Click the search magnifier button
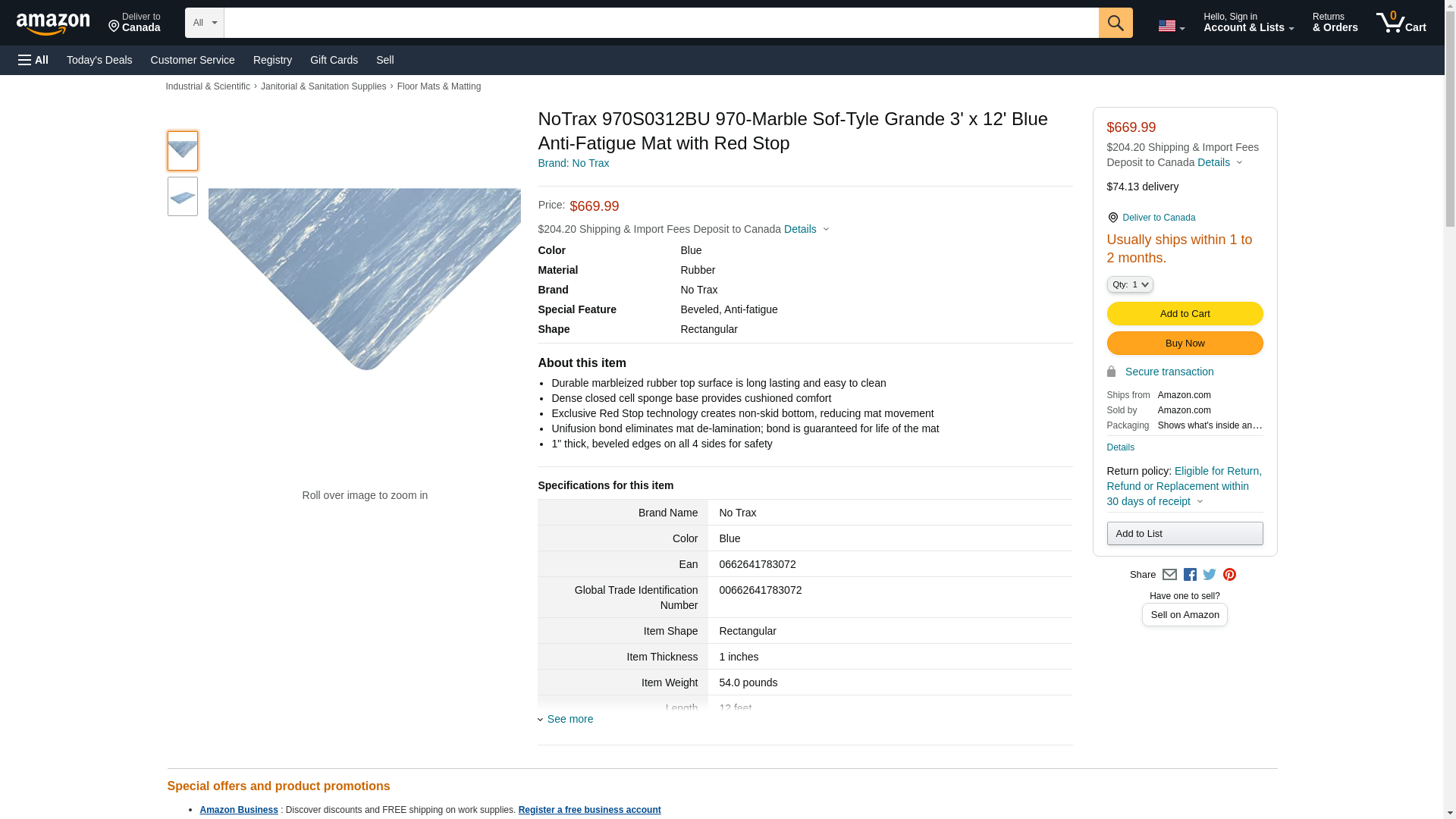This screenshot has width=1456, height=819. click(1115, 23)
